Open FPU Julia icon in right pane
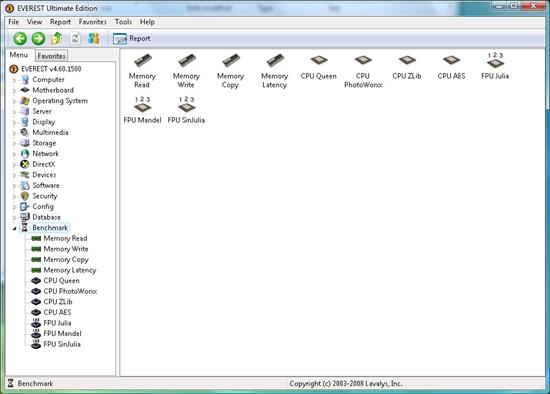 click(x=495, y=66)
